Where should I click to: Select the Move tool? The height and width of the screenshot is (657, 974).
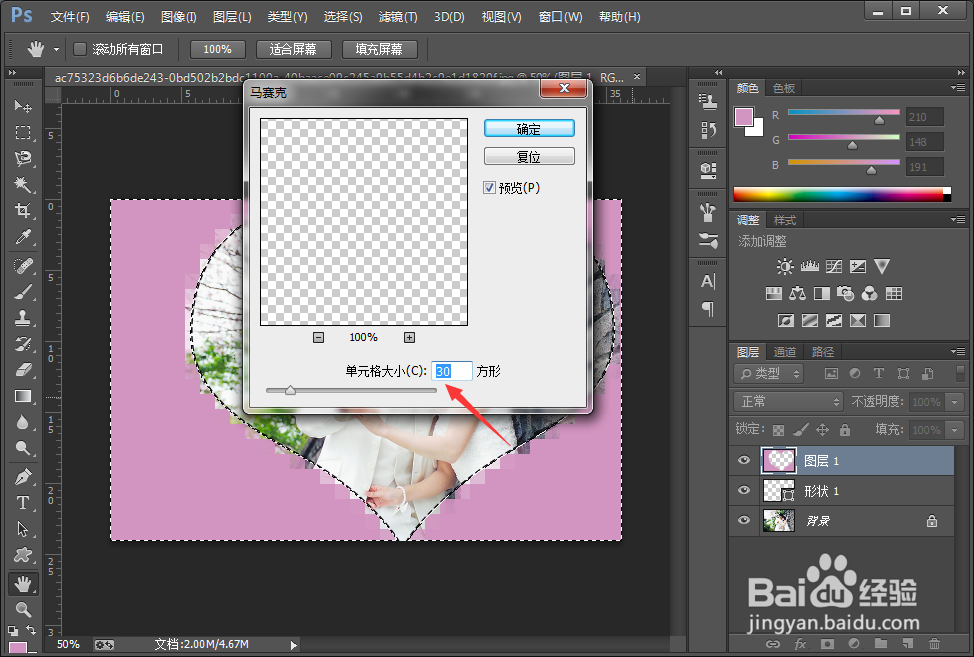(x=23, y=106)
